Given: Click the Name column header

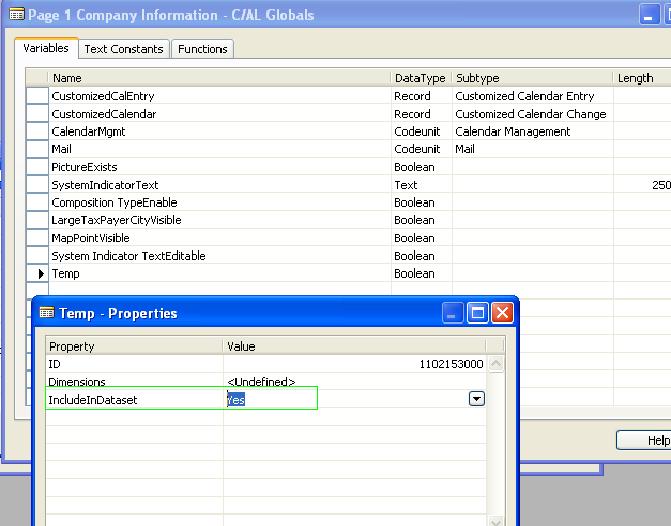Looking at the screenshot, I should coord(220,78).
